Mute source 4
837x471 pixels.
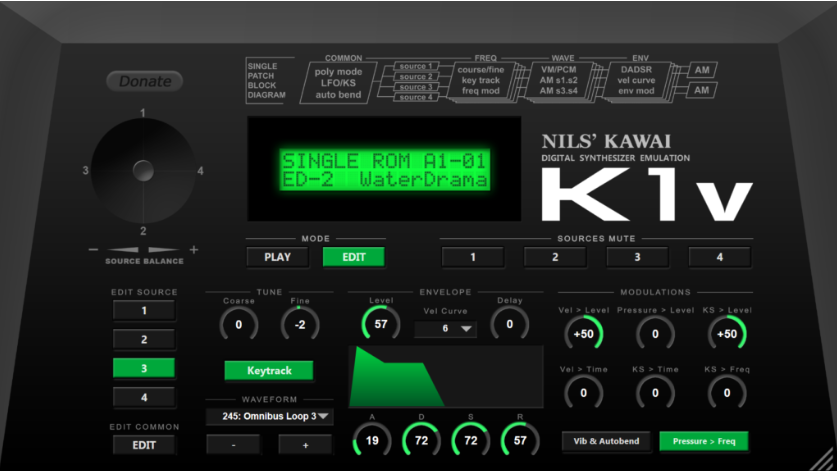click(720, 257)
